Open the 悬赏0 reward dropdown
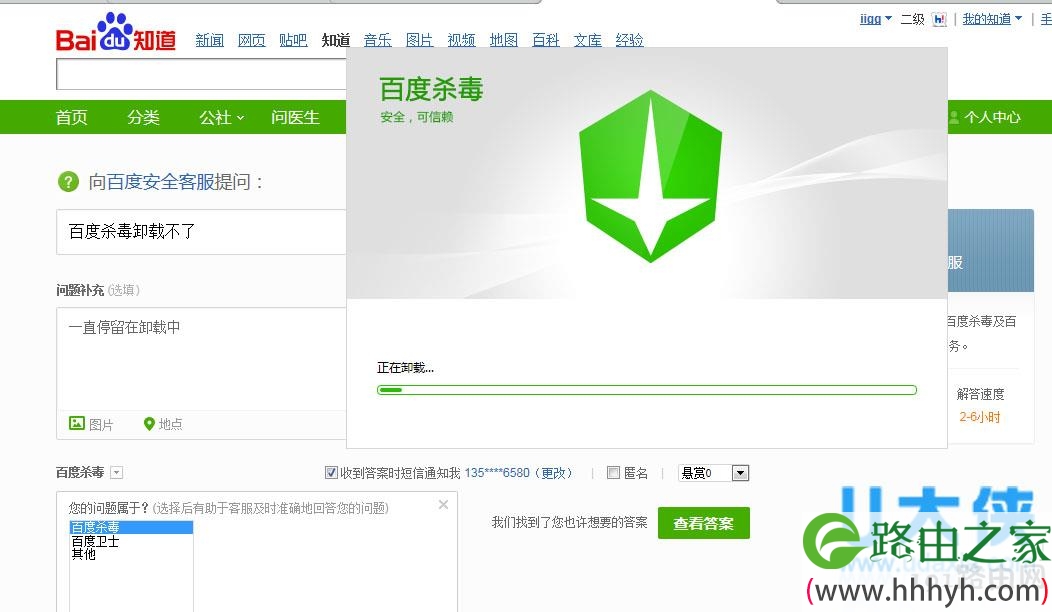 pos(738,472)
